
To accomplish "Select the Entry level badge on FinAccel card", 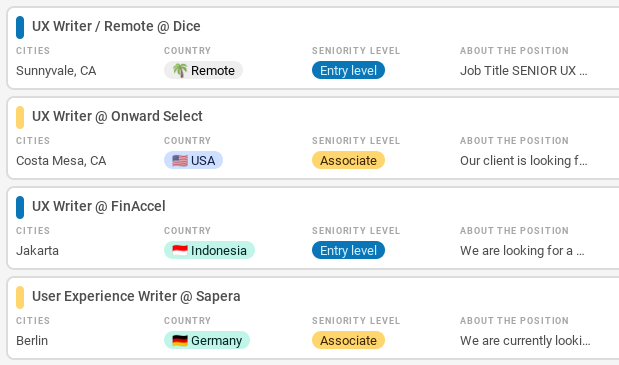I will click(x=348, y=250).
